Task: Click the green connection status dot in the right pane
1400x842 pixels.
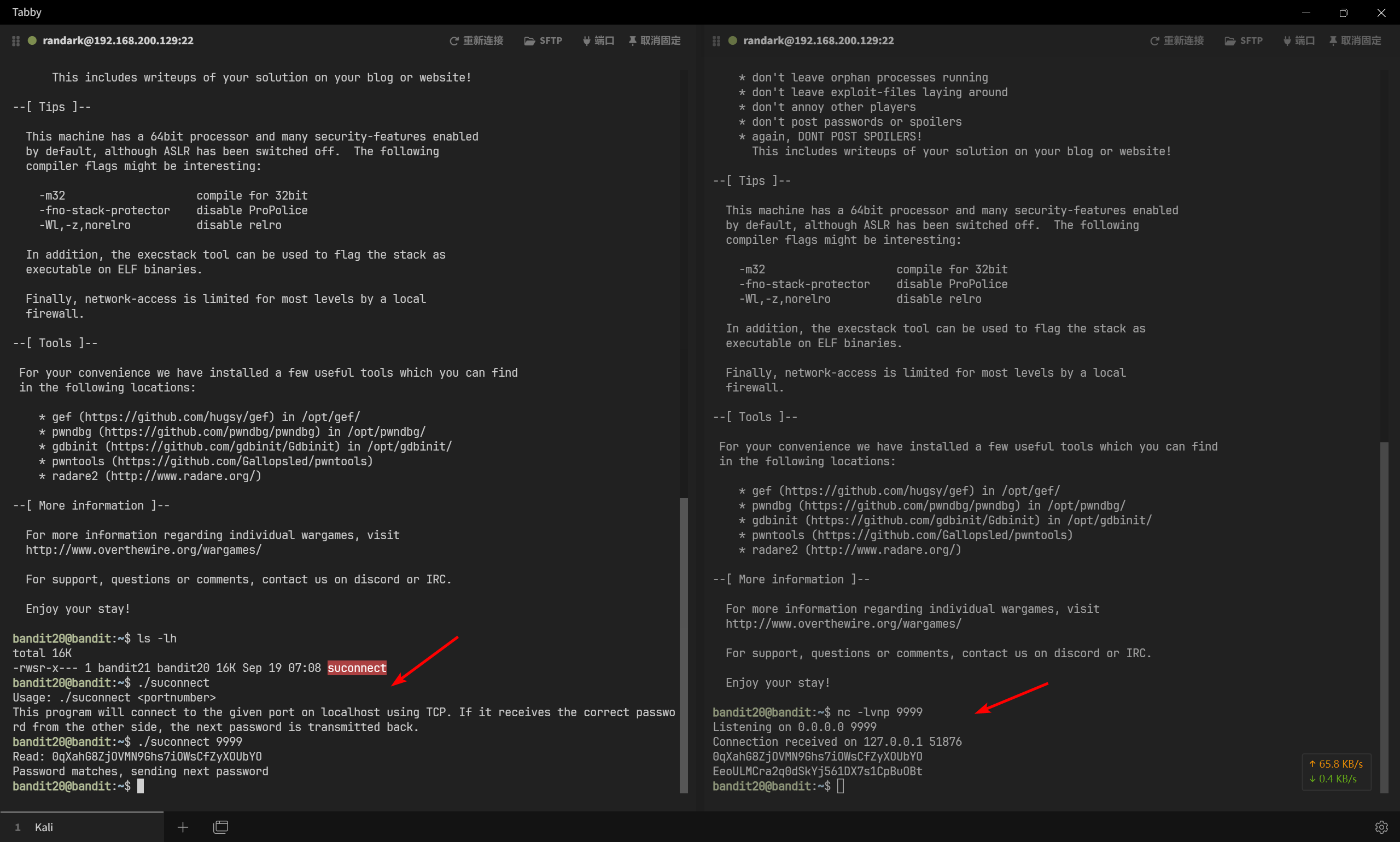Action: tap(733, 40)
